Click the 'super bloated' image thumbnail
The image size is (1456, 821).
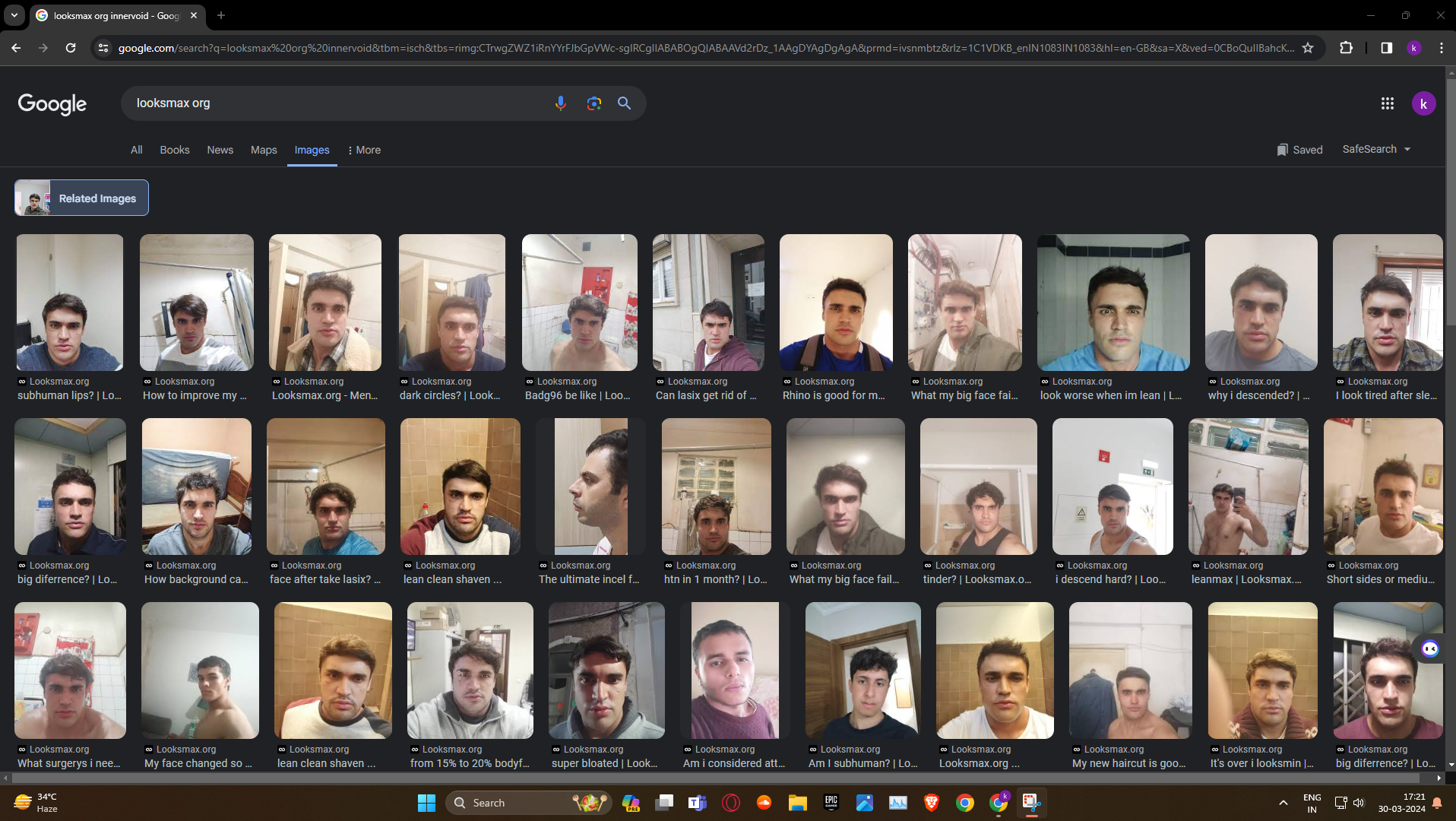[606, 670]
